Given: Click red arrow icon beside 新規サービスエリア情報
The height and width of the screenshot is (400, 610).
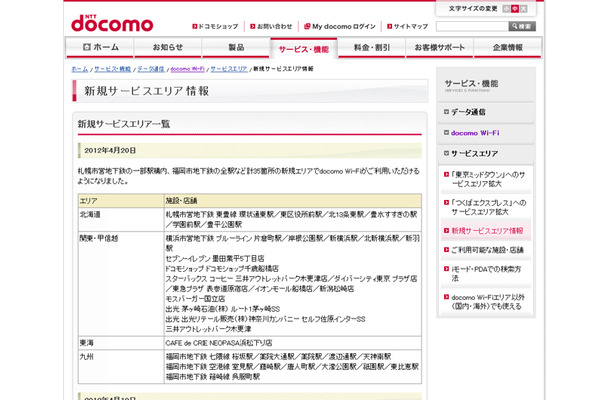Looking at the screenshot, I should (447, 230).
